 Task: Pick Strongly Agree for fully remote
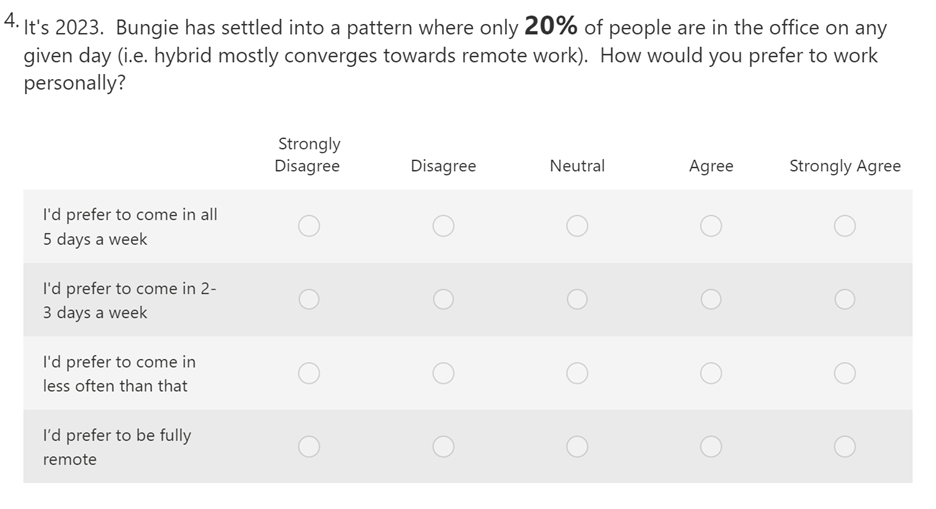(844, 446)
